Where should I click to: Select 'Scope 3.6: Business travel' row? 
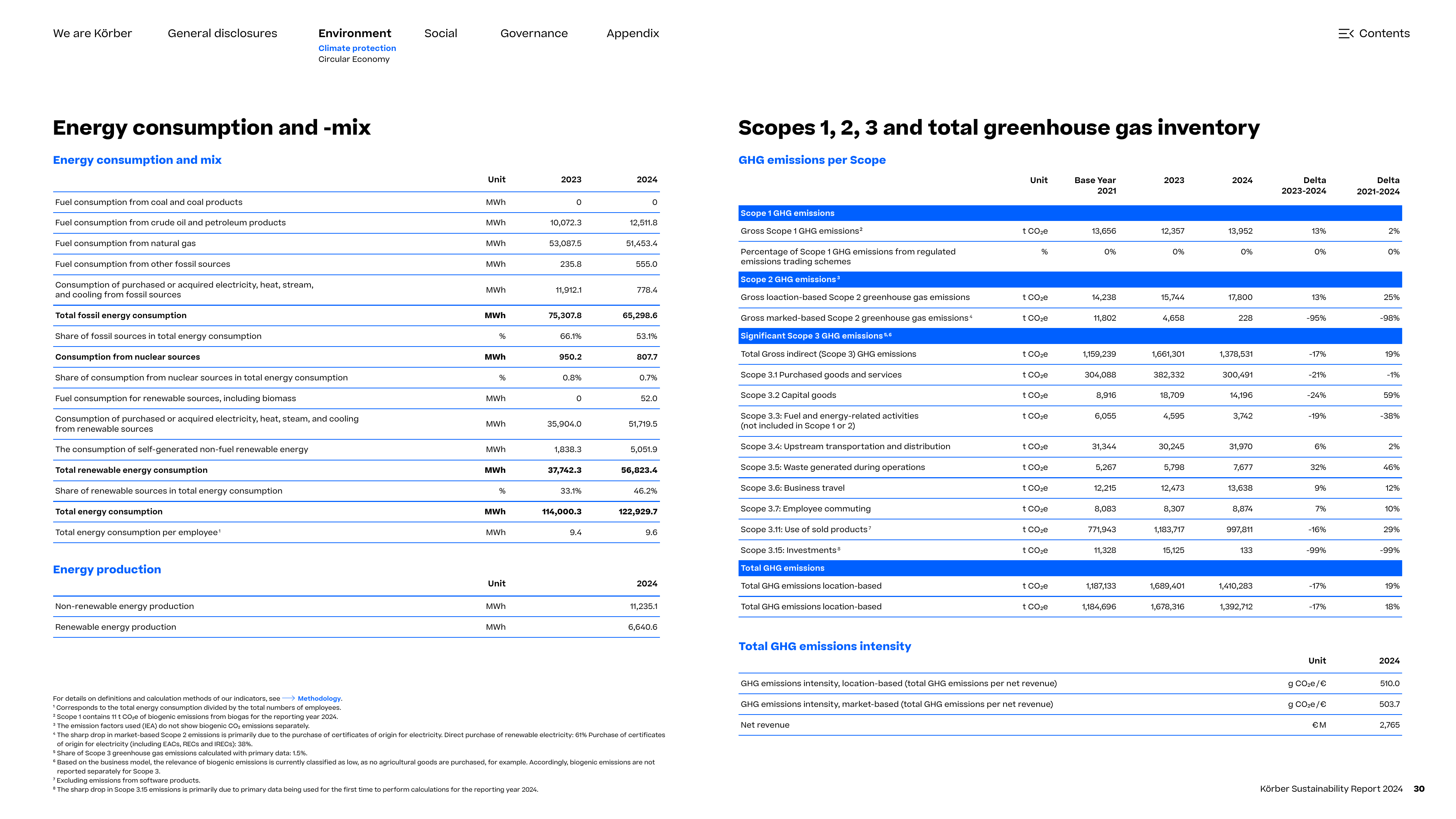(1069, 488)
